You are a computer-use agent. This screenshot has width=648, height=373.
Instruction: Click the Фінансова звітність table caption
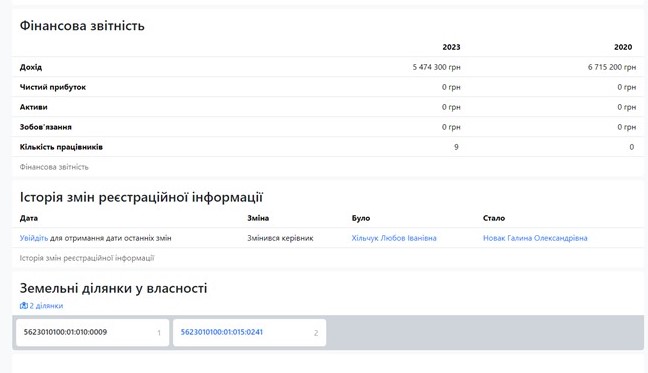click(x=54, y=167)
